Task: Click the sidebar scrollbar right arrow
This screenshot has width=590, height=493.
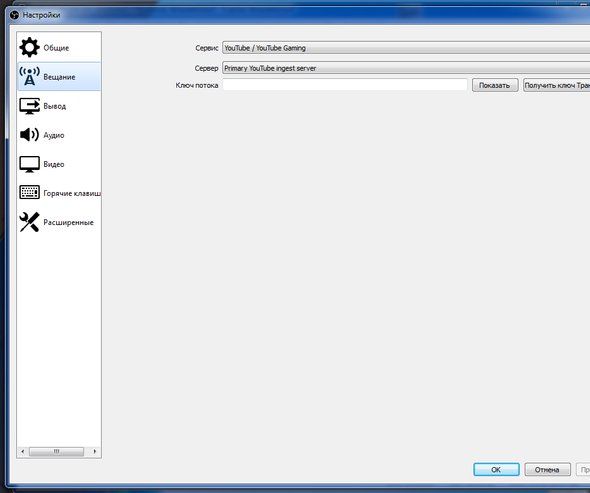Action: pos(94,451)
